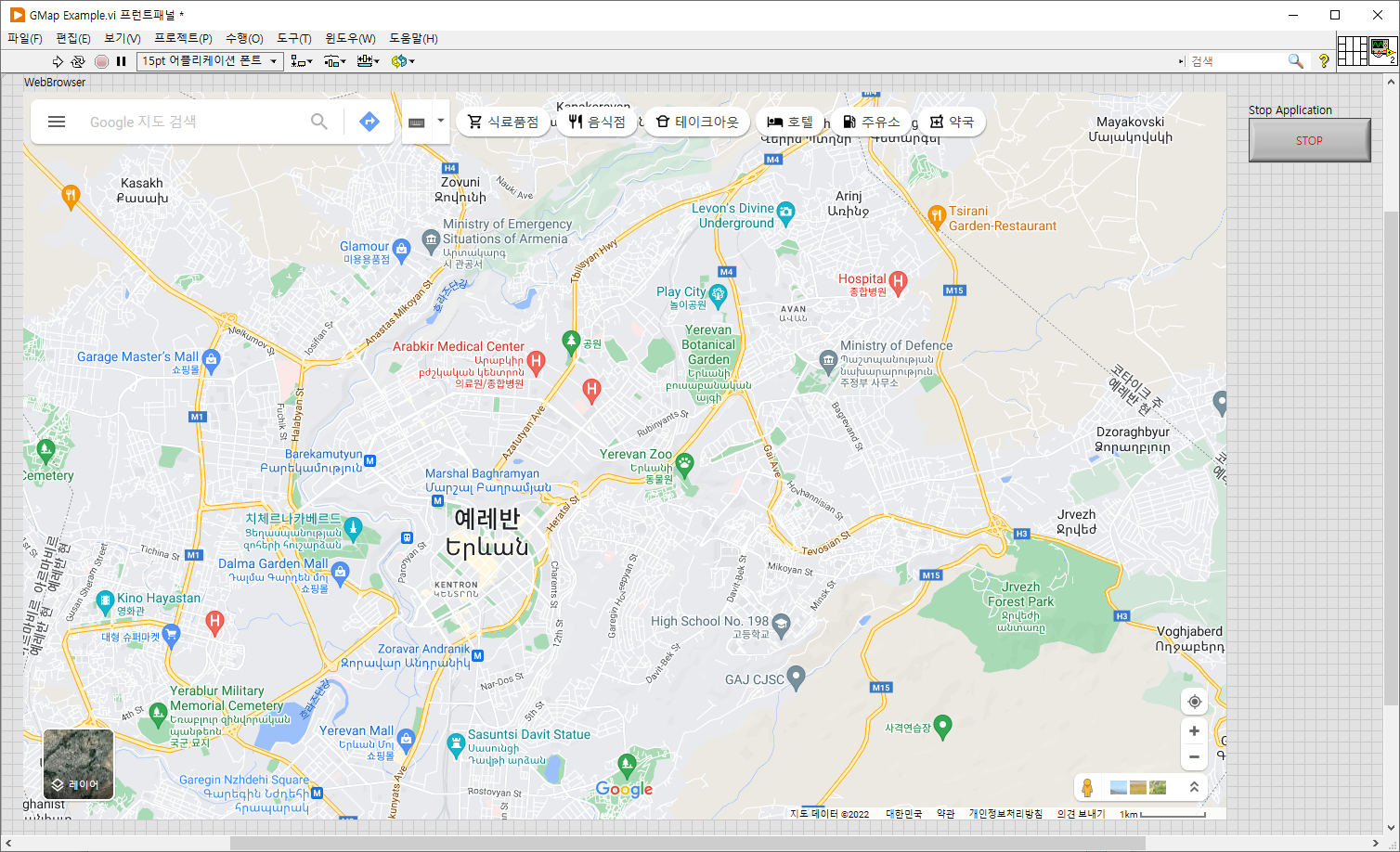
Task: Open the 편집(E) menu
Action: pyautogui.click(x=73, y=39)
